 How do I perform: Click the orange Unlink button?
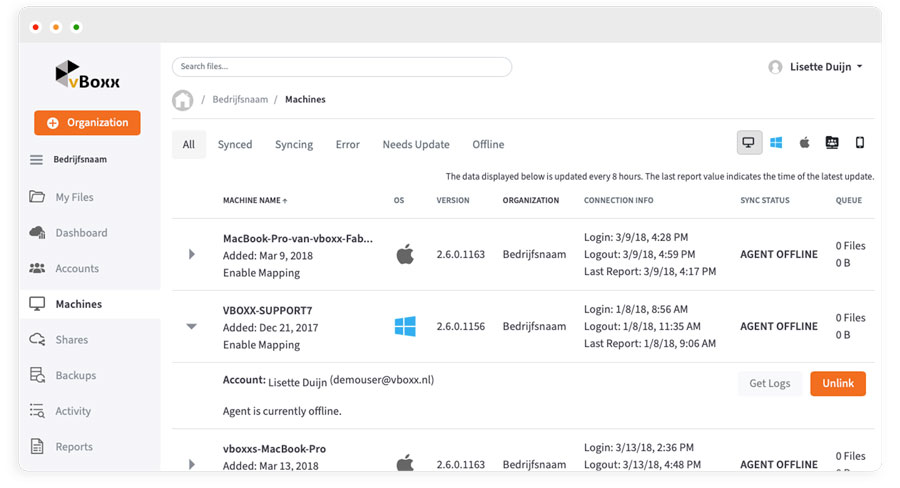(838, 384)
